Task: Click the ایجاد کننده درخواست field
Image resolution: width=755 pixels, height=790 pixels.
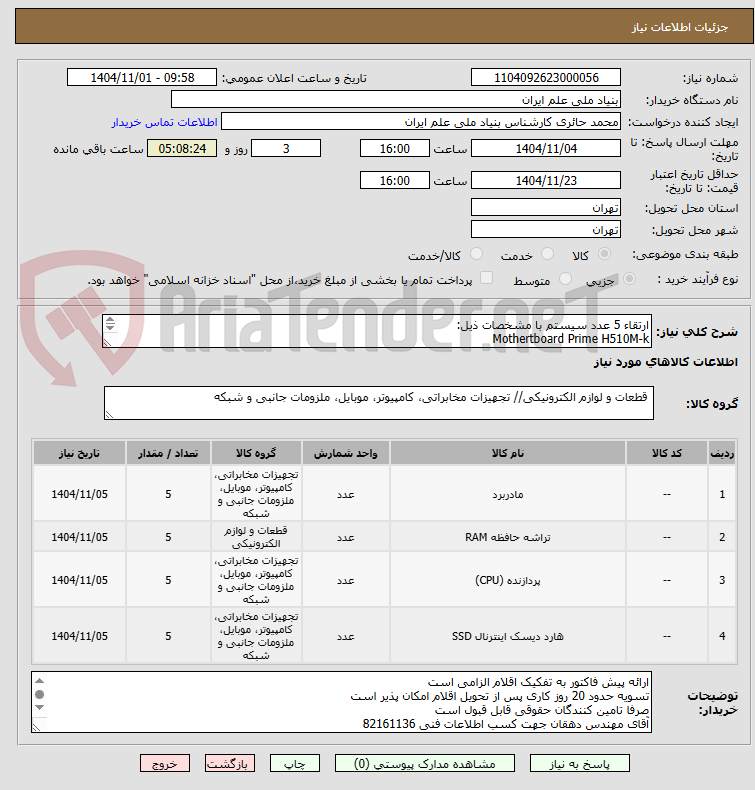Action: pos(421,122)
